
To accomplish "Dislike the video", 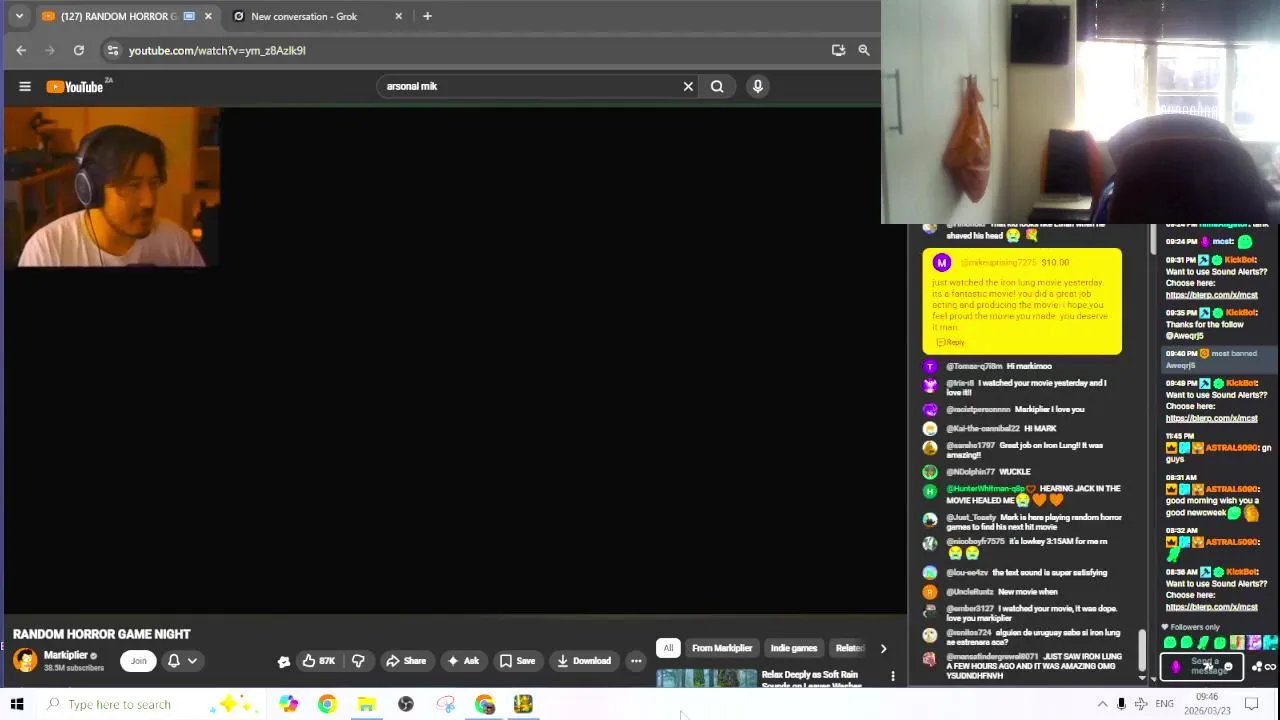I will click(x=358, y=660).
